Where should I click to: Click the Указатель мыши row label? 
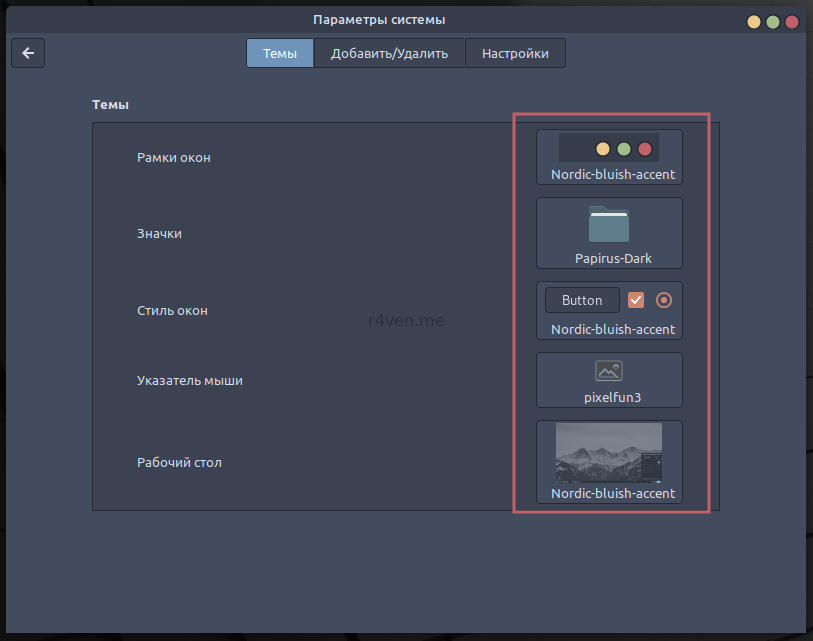(190, 381)
